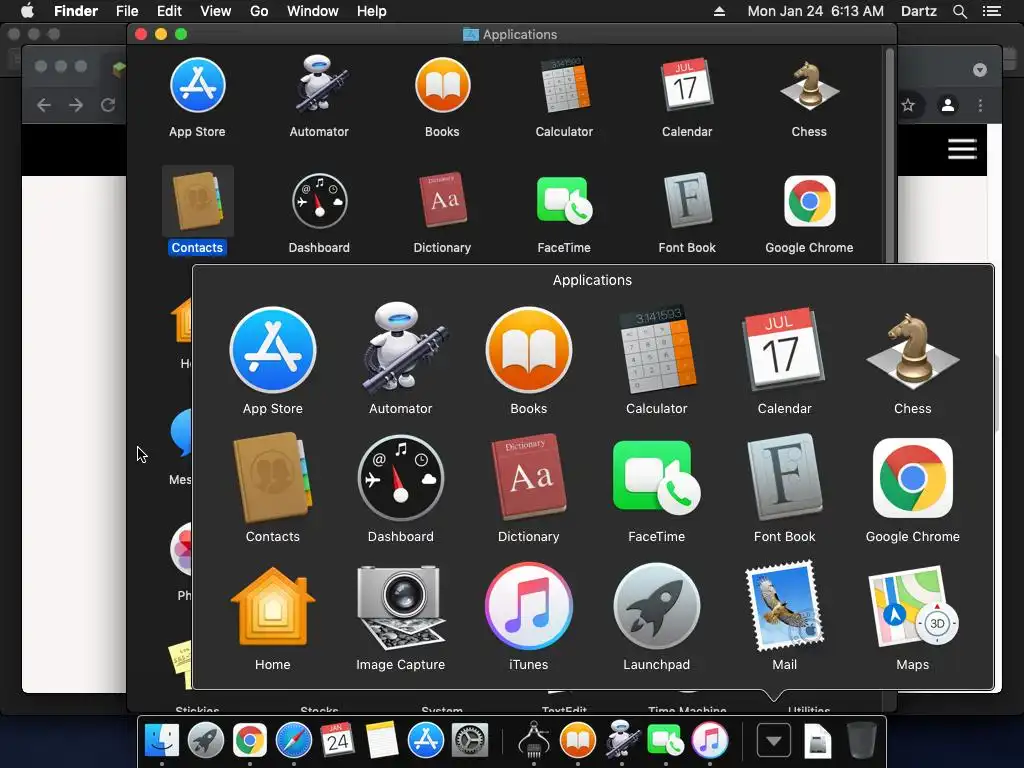Collapse the Applications stack in the Dock

[x=774, y=741]
